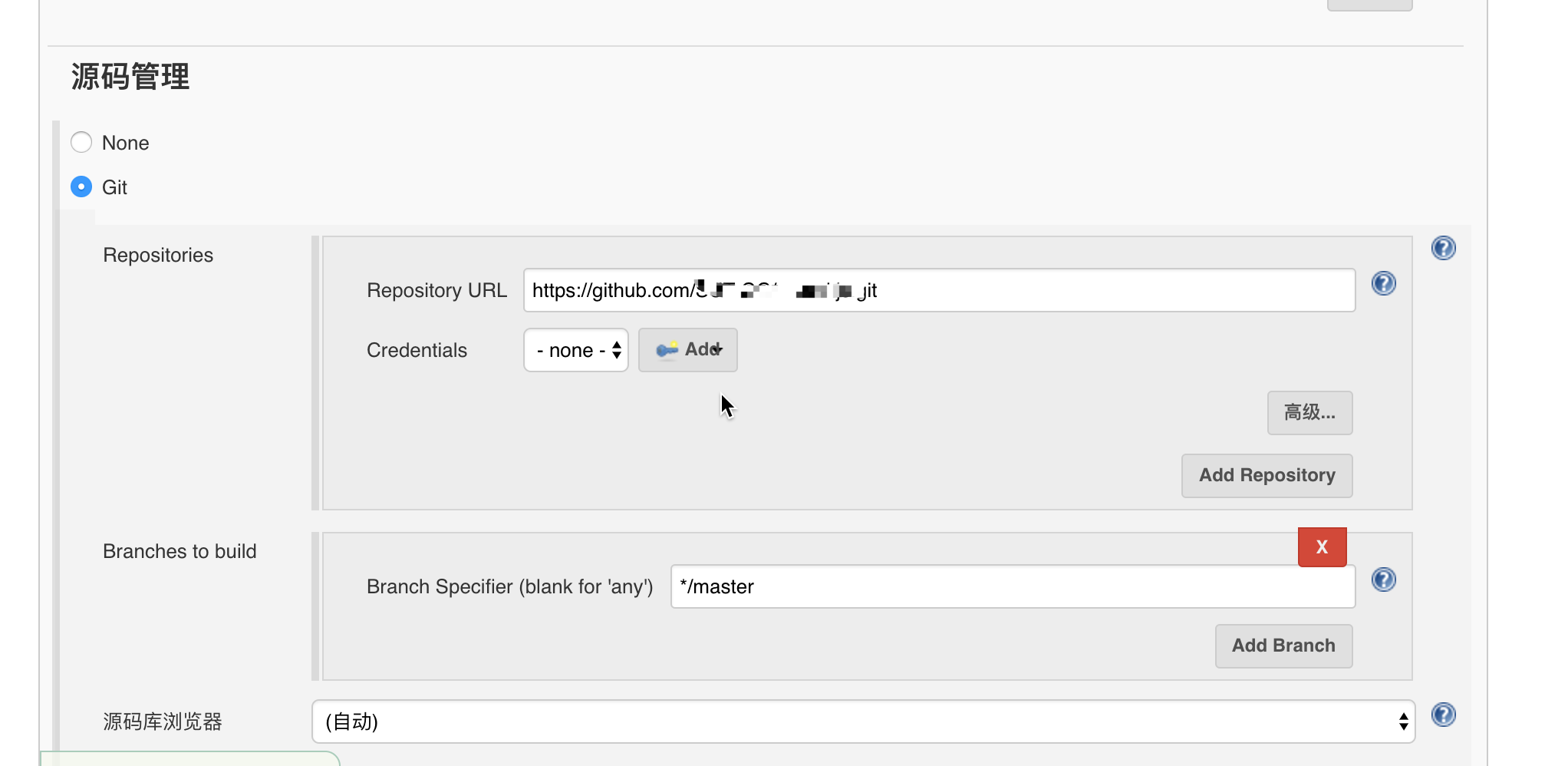The image size is (1568, 766).
Task: Open help for the 源码库浏览器 setting
Action: [x=1443, y=715]
